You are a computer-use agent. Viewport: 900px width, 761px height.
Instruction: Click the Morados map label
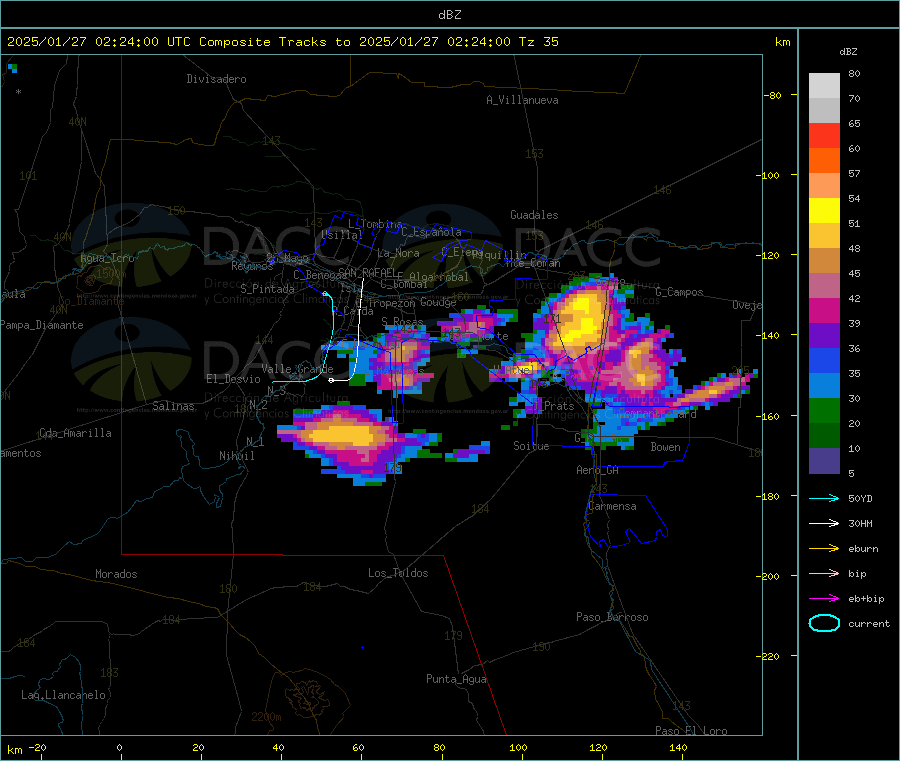click(116, 574)
